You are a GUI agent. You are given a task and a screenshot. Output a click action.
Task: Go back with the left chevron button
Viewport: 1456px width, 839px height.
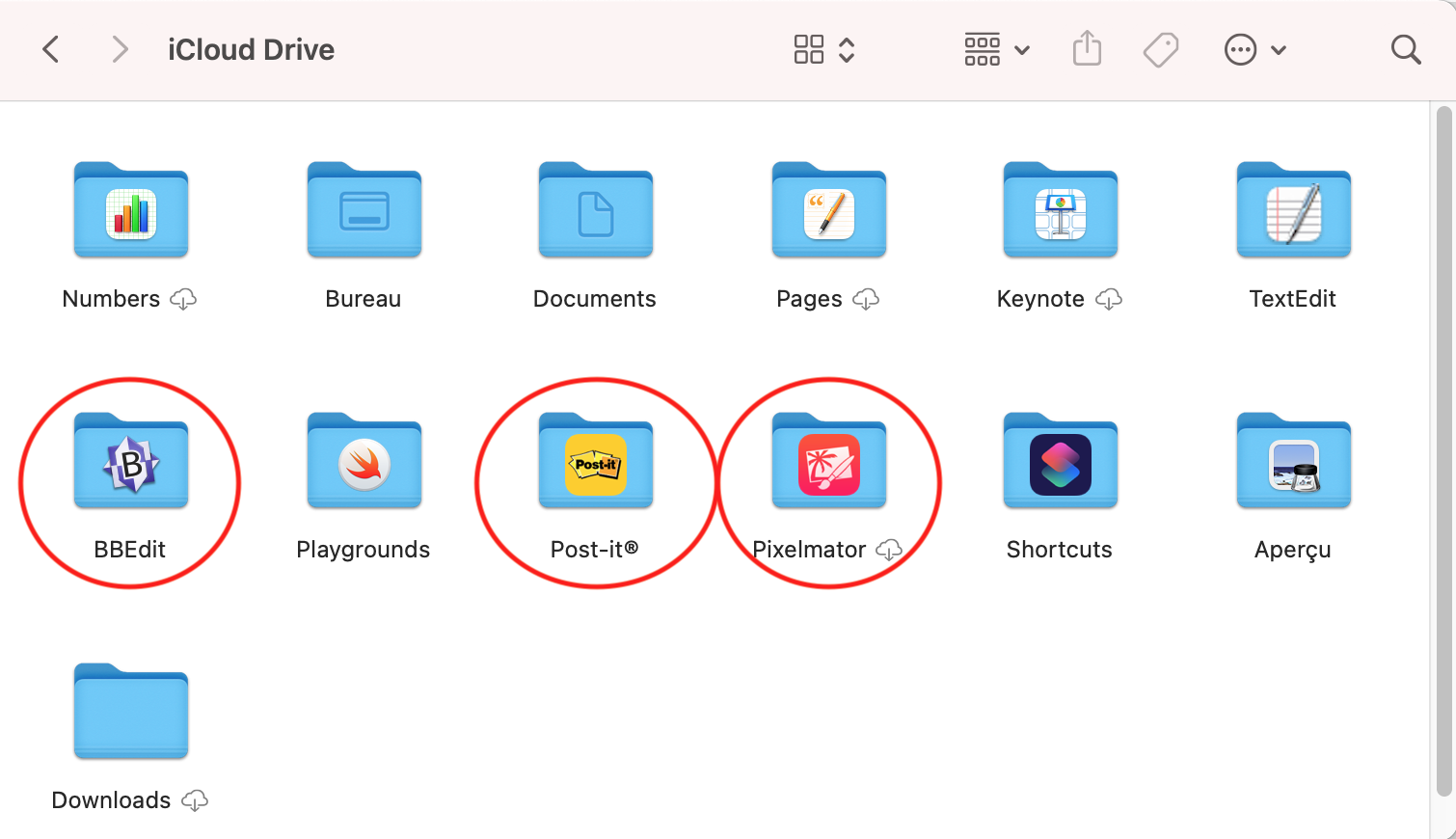pos(51,49)
